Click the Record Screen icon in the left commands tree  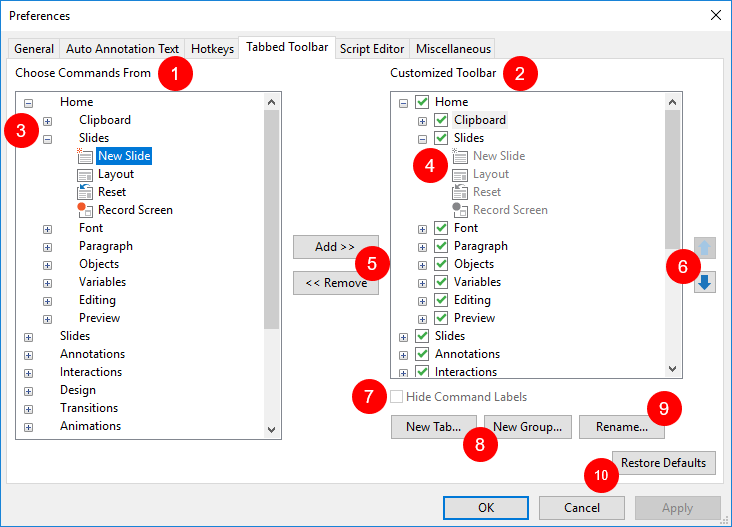[x=84, y=210]
